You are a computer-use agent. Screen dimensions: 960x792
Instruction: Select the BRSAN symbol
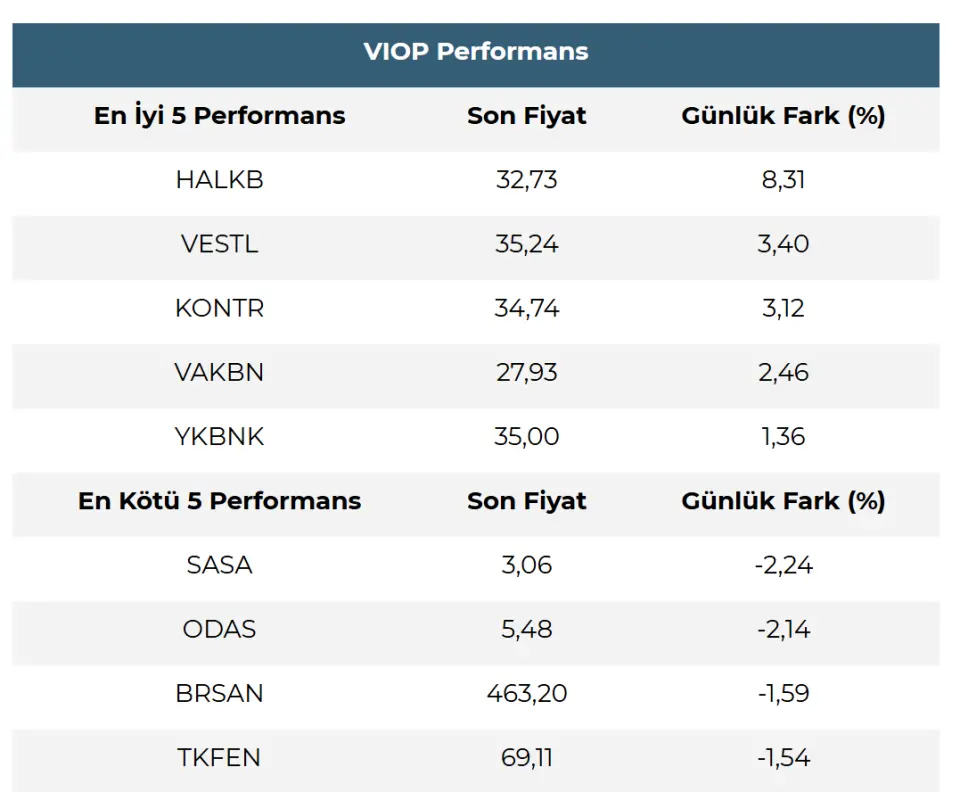[219, 693]
